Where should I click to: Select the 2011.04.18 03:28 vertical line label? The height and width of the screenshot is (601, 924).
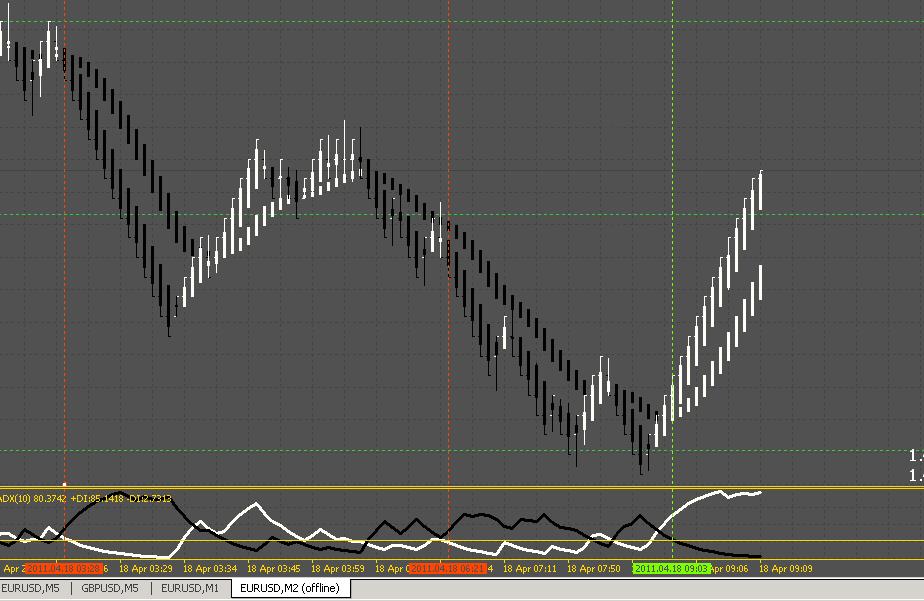[x=64, y=569]
